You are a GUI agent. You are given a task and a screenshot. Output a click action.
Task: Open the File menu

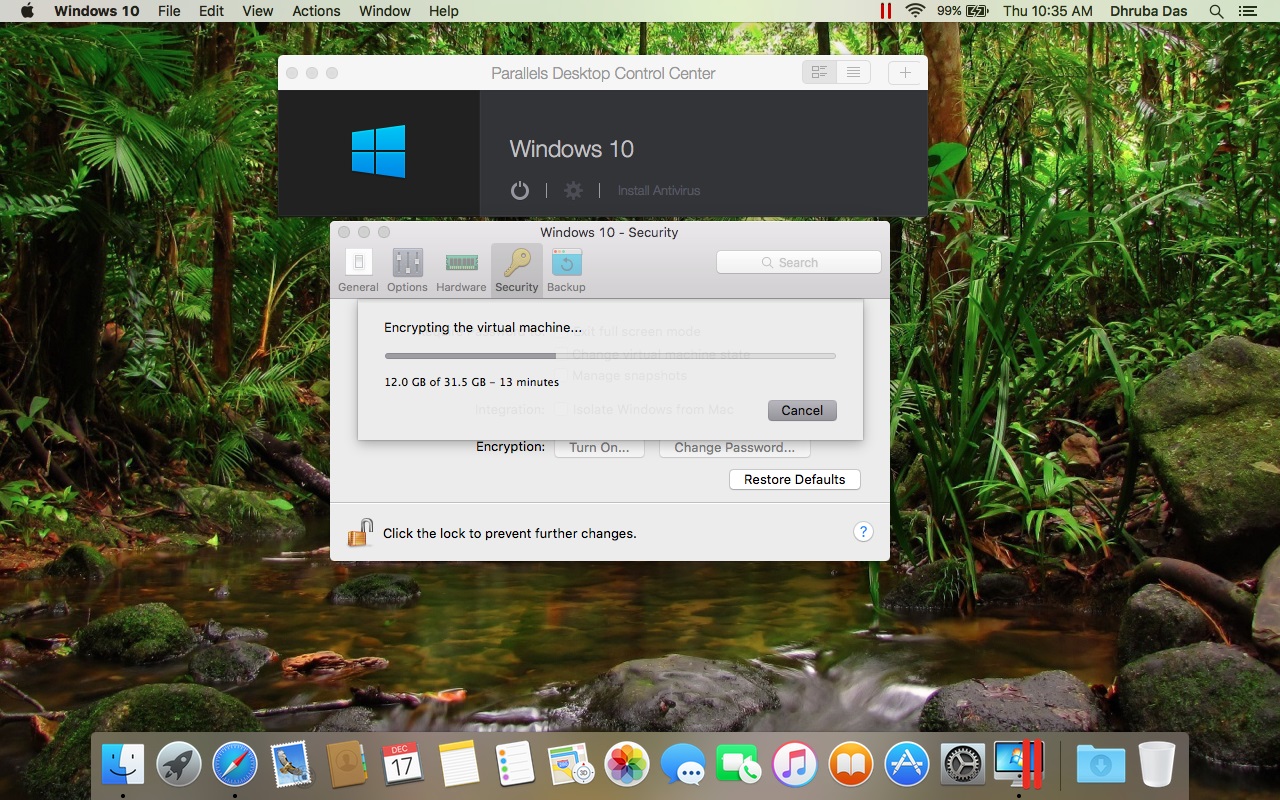click(169, 11)
